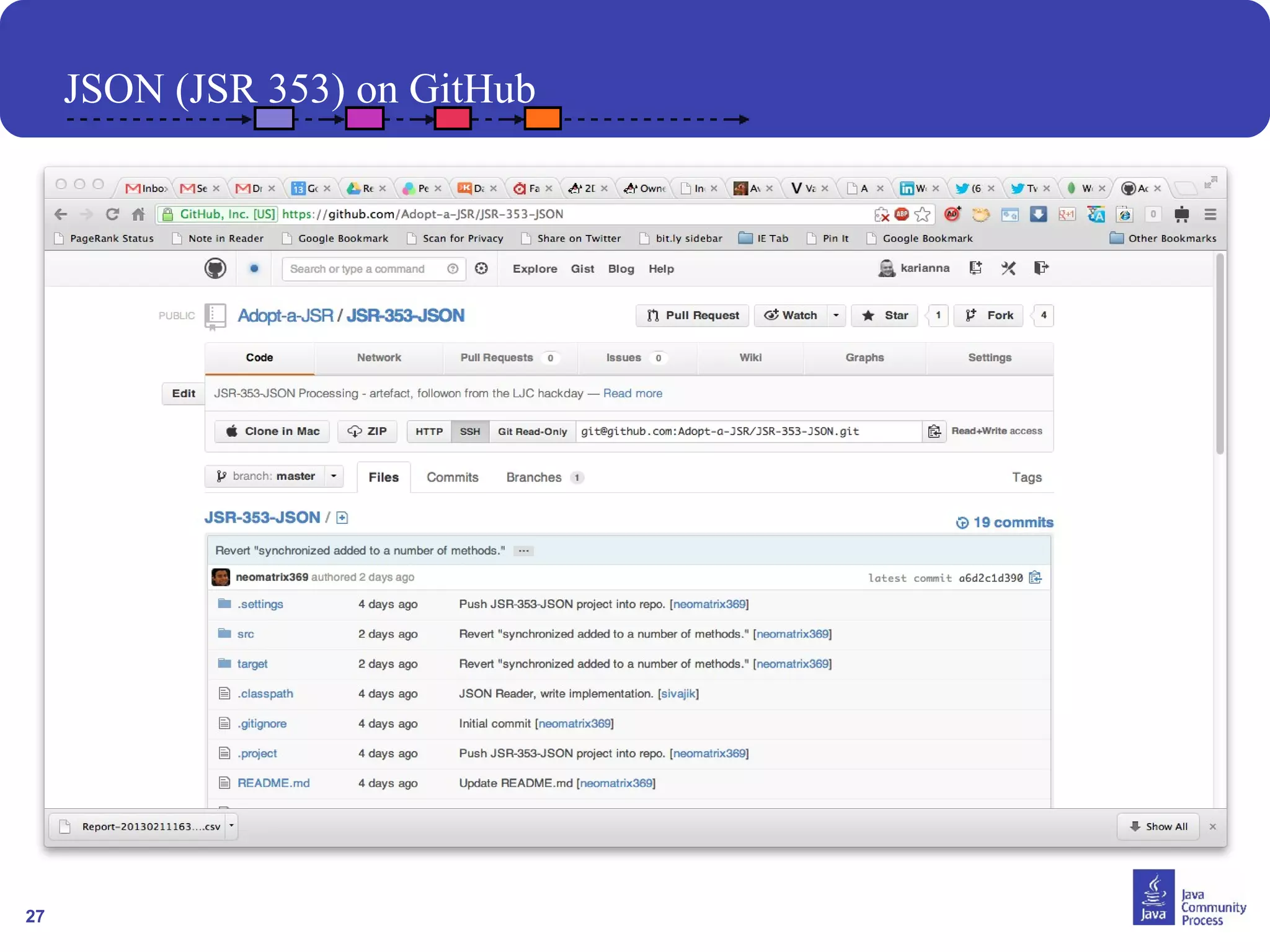The image size is (1270, 952).
Task: Click the Pull Request button
Action: coord(693,315)
